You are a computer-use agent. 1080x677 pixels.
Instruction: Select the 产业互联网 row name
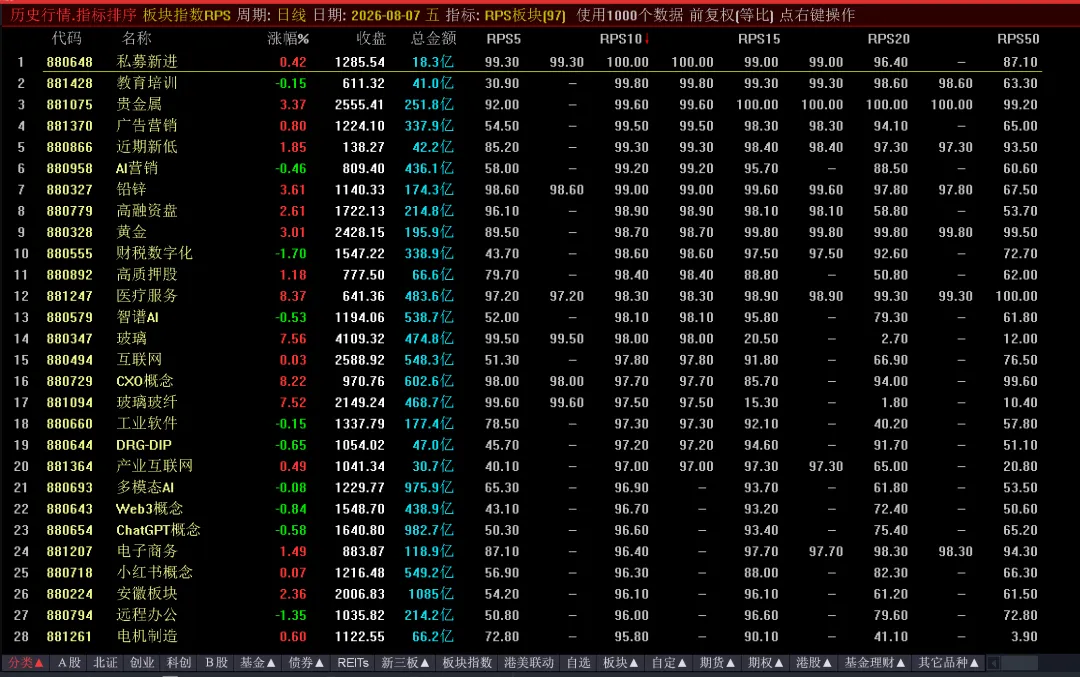(x=154, y=466)
